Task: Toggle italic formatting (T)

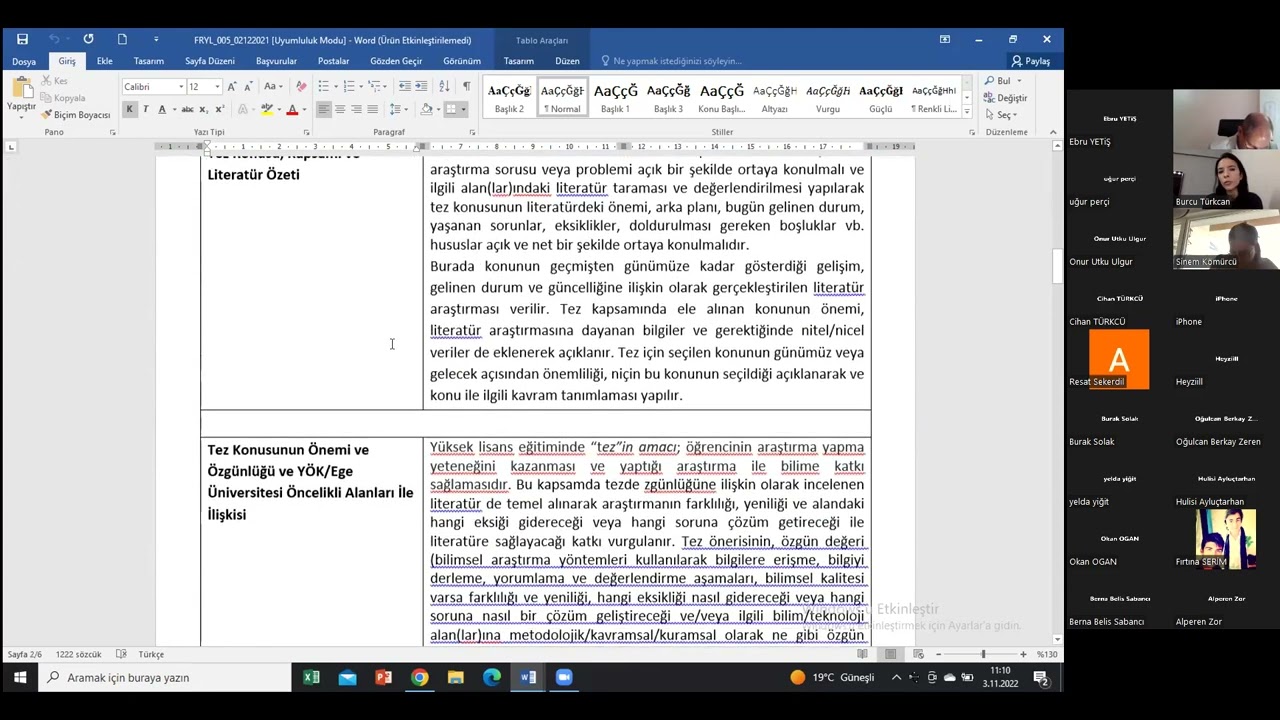Action: point(145,109)
